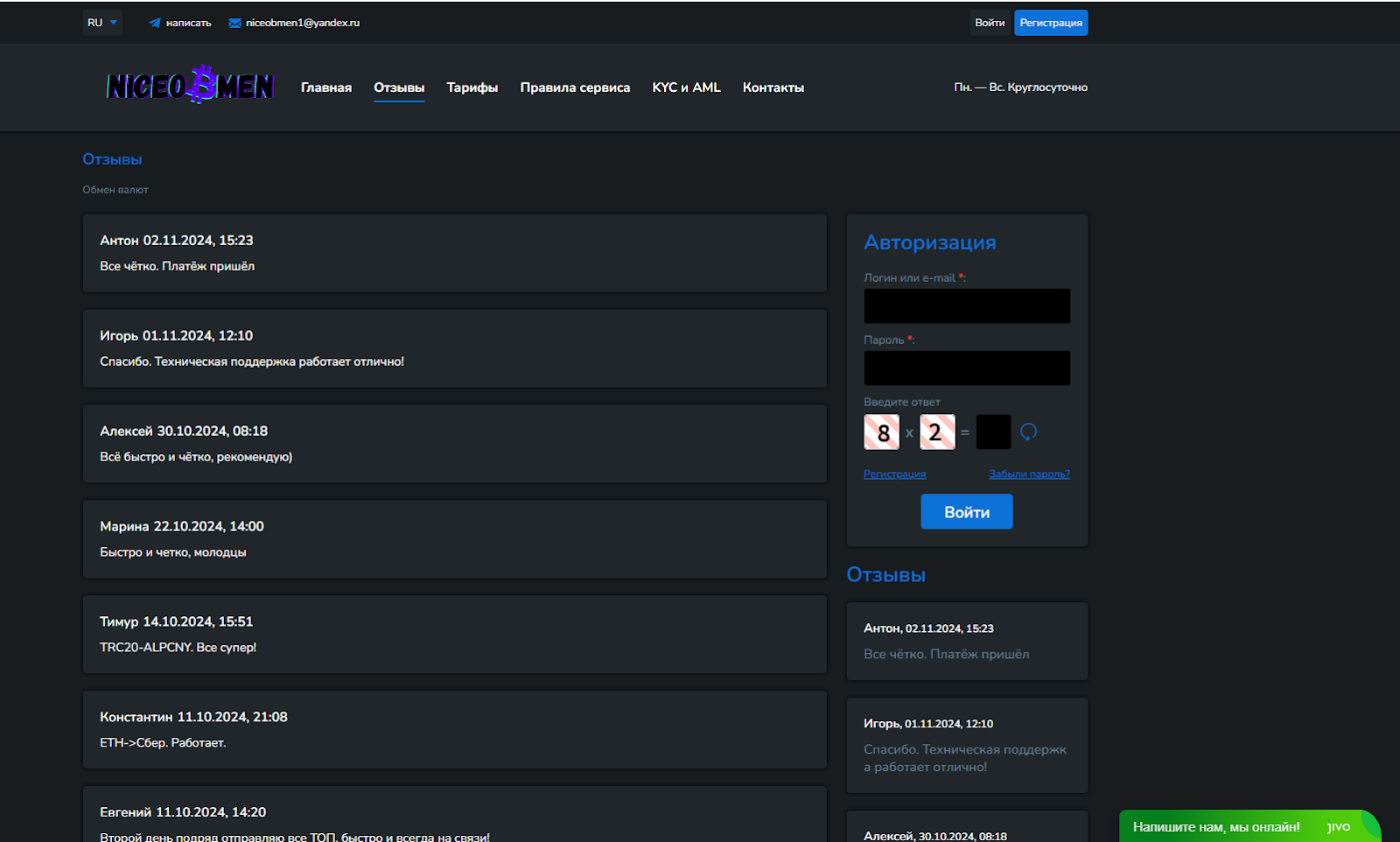Screen dimensions: 1400x842
Task: Click Регистрация link under the captcha
Action: 894,474
